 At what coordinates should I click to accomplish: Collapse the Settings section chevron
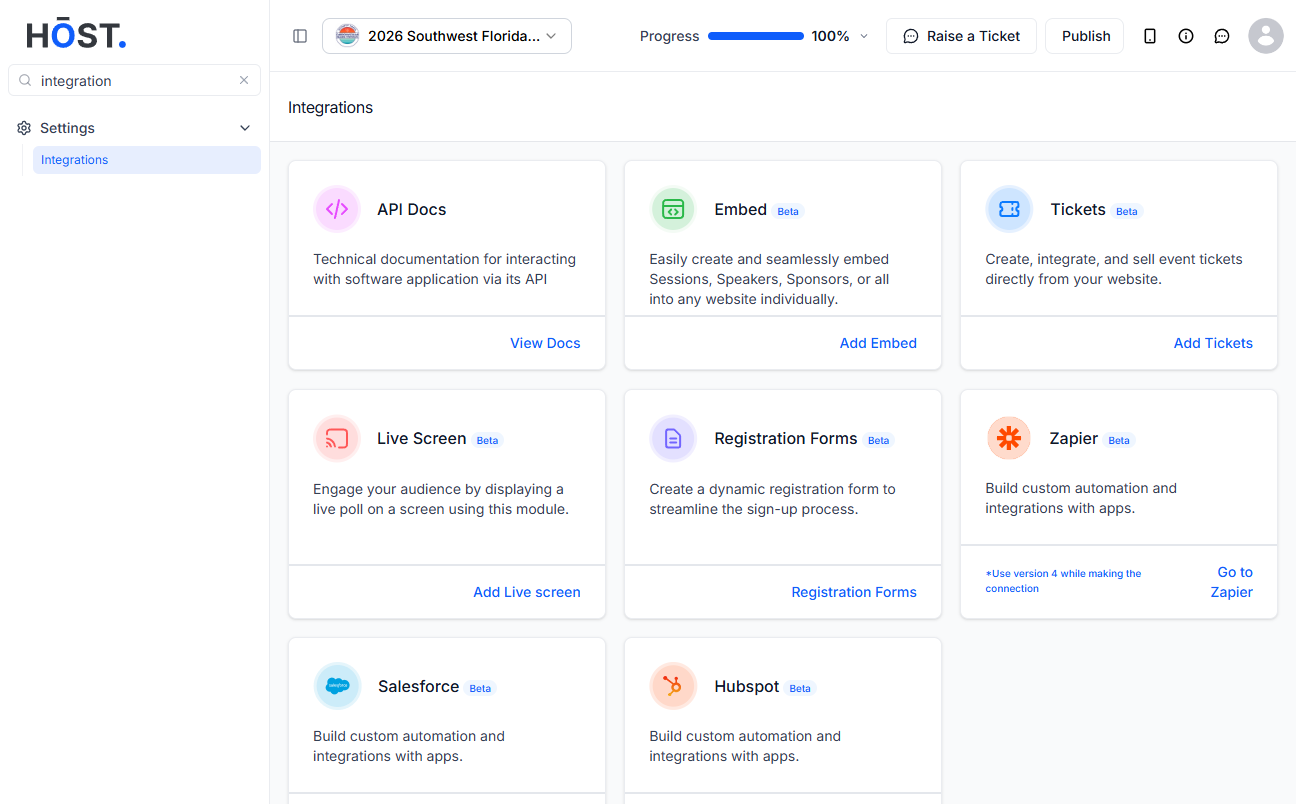tap(245, 128)
